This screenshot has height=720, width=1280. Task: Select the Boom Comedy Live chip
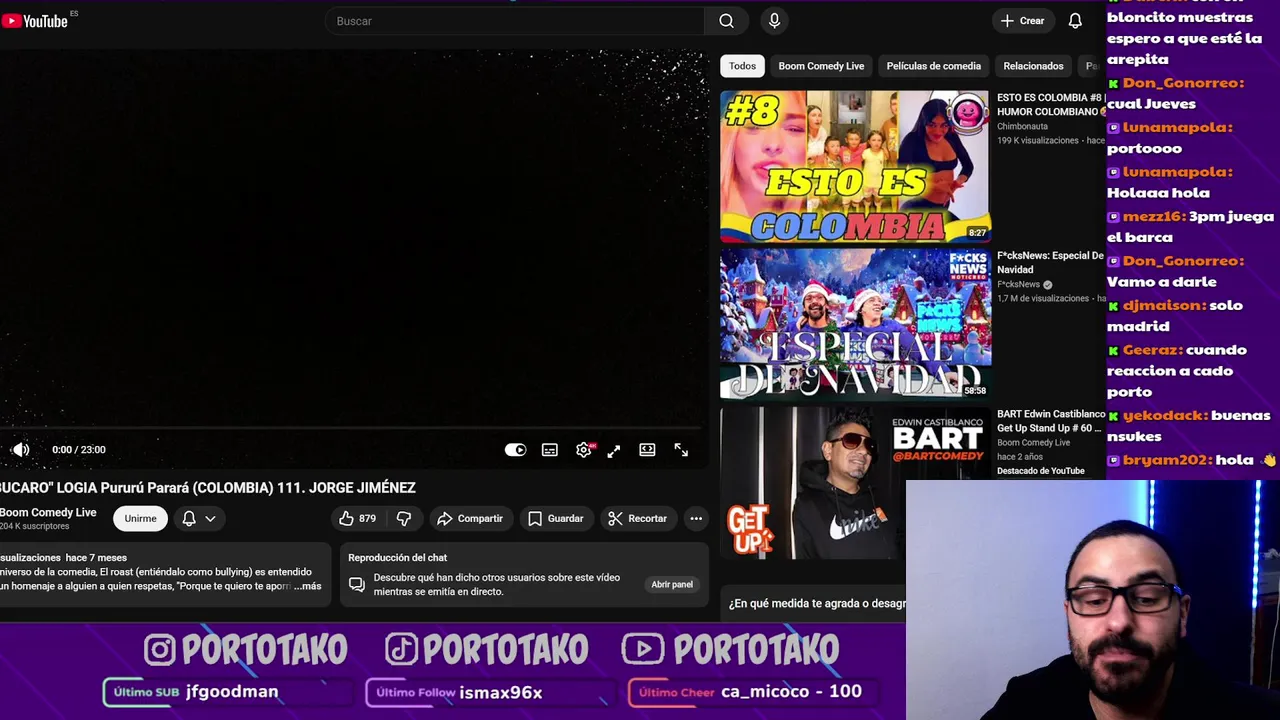pyautogui.click(x=821, y=66)
